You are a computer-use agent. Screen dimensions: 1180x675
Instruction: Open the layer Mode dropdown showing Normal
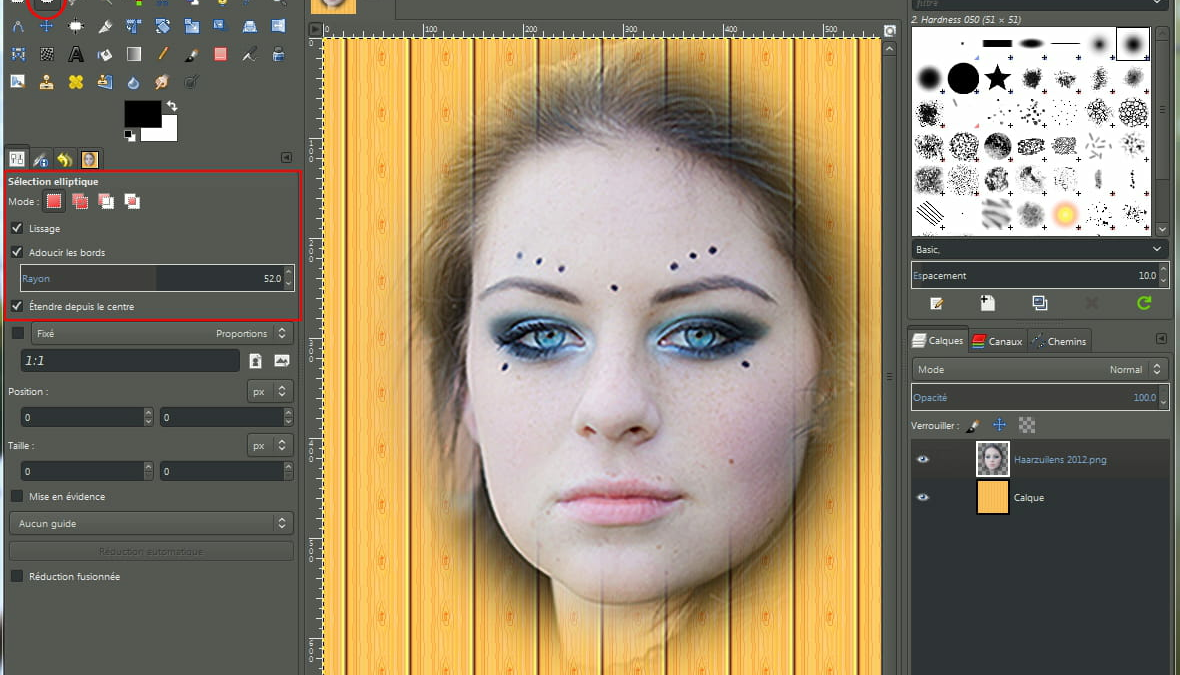click(x=1039, y=369)
